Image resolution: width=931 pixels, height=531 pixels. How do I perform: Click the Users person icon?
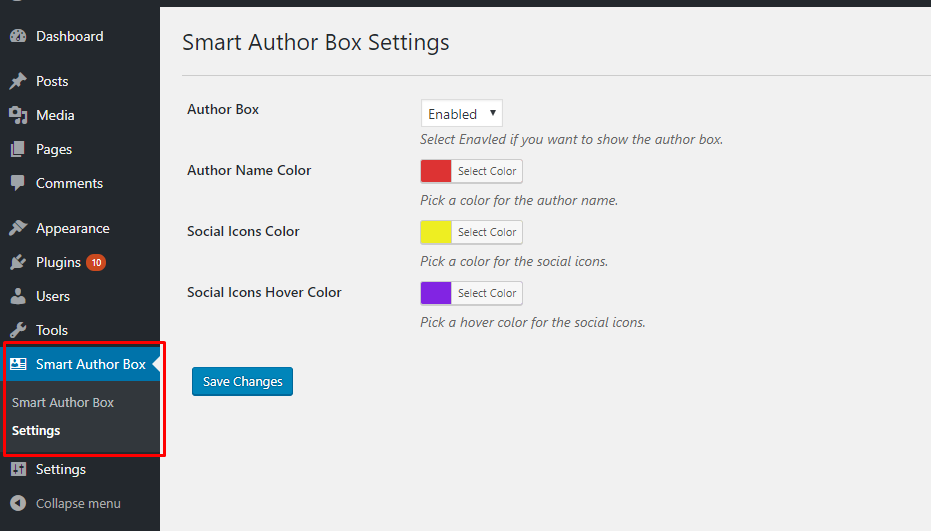(18, 296)
